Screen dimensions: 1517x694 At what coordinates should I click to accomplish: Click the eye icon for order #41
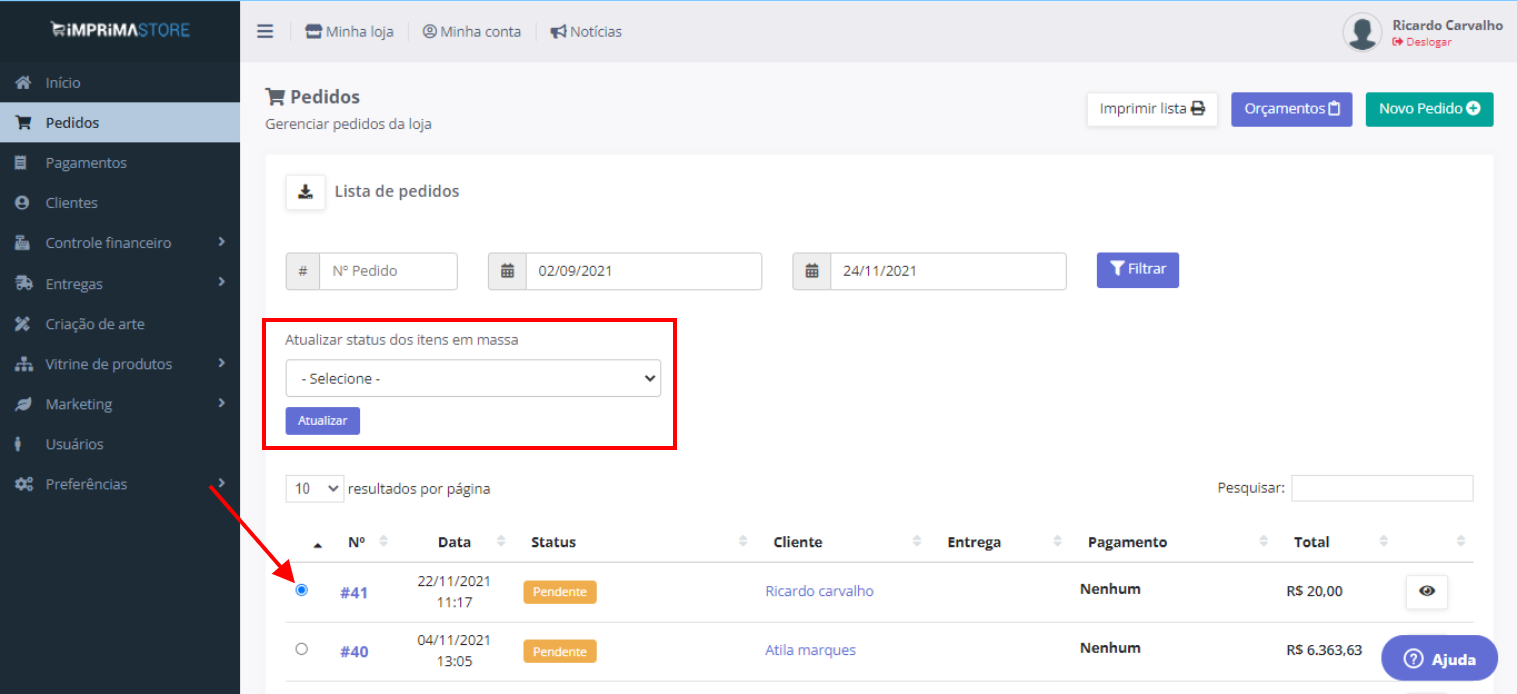click(1427, 591)
